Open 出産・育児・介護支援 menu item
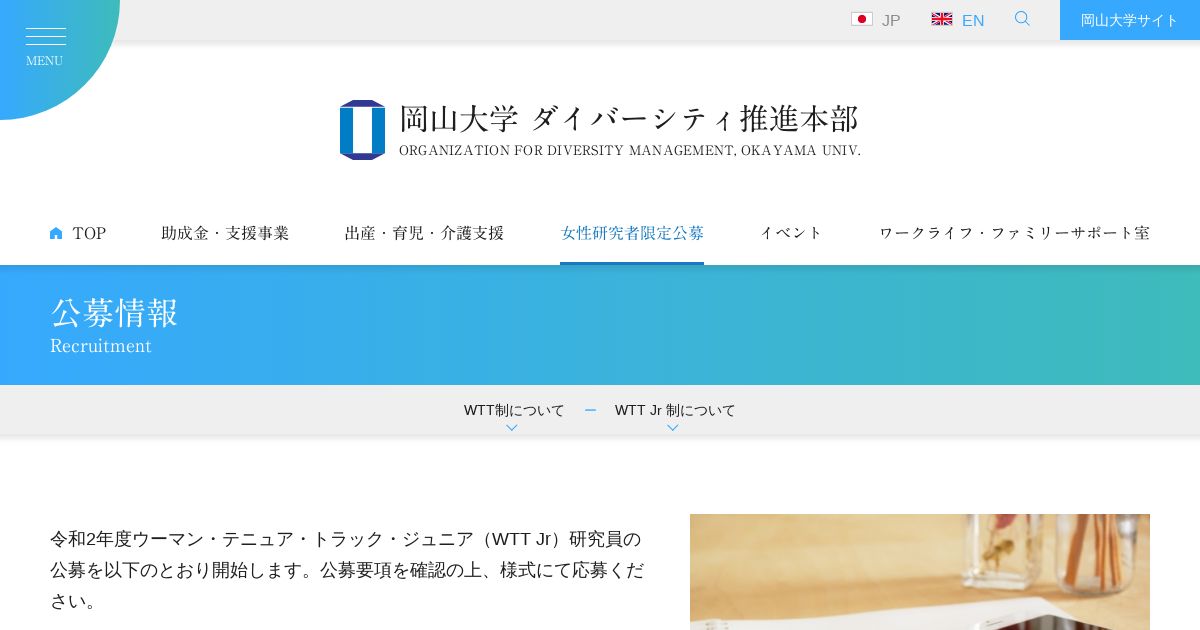Viewport: 1200px width, 630px height. pyautogui.click(x=425, y=233)
